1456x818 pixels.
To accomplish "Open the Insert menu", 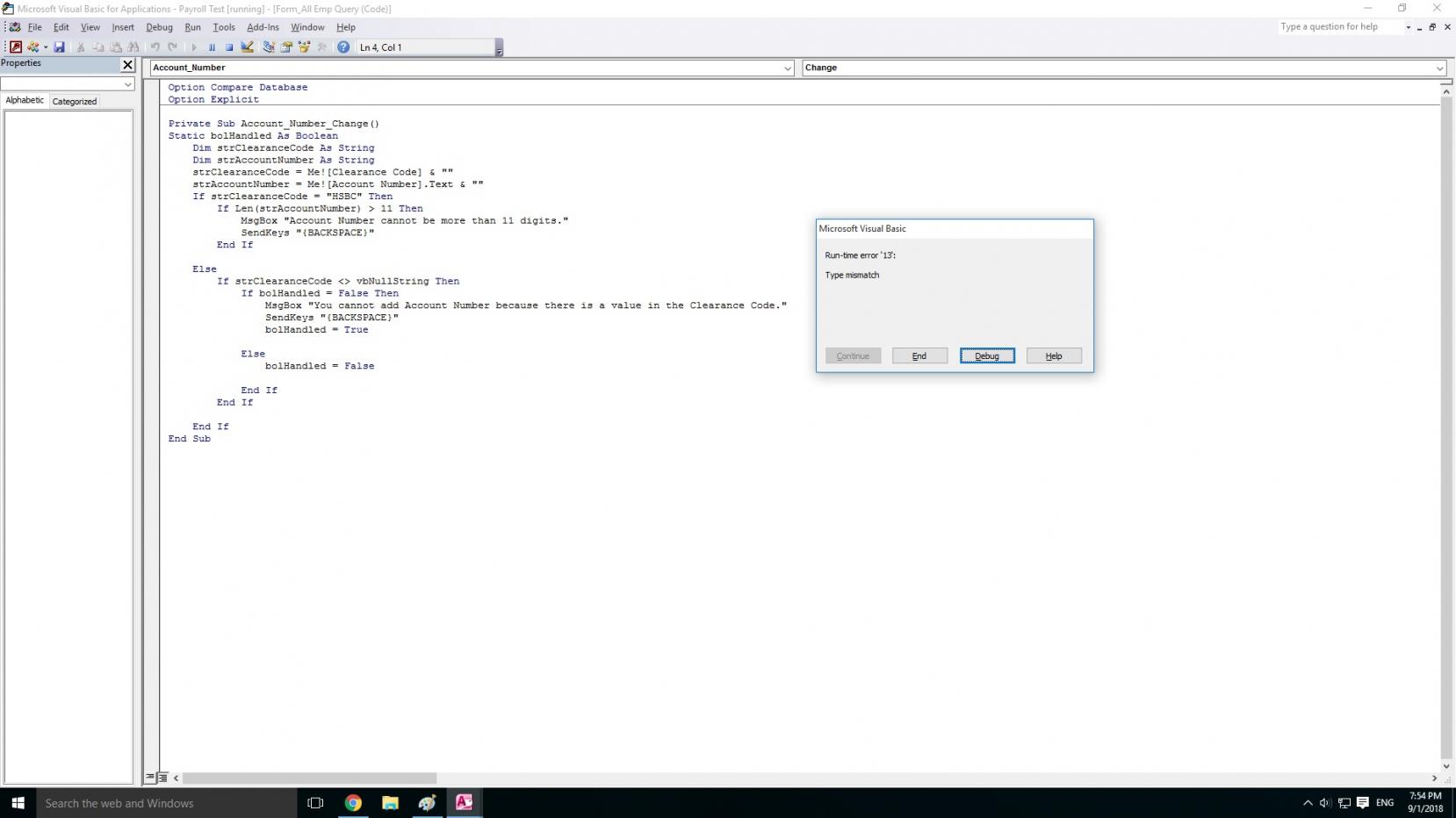I will tap(123, 27).
